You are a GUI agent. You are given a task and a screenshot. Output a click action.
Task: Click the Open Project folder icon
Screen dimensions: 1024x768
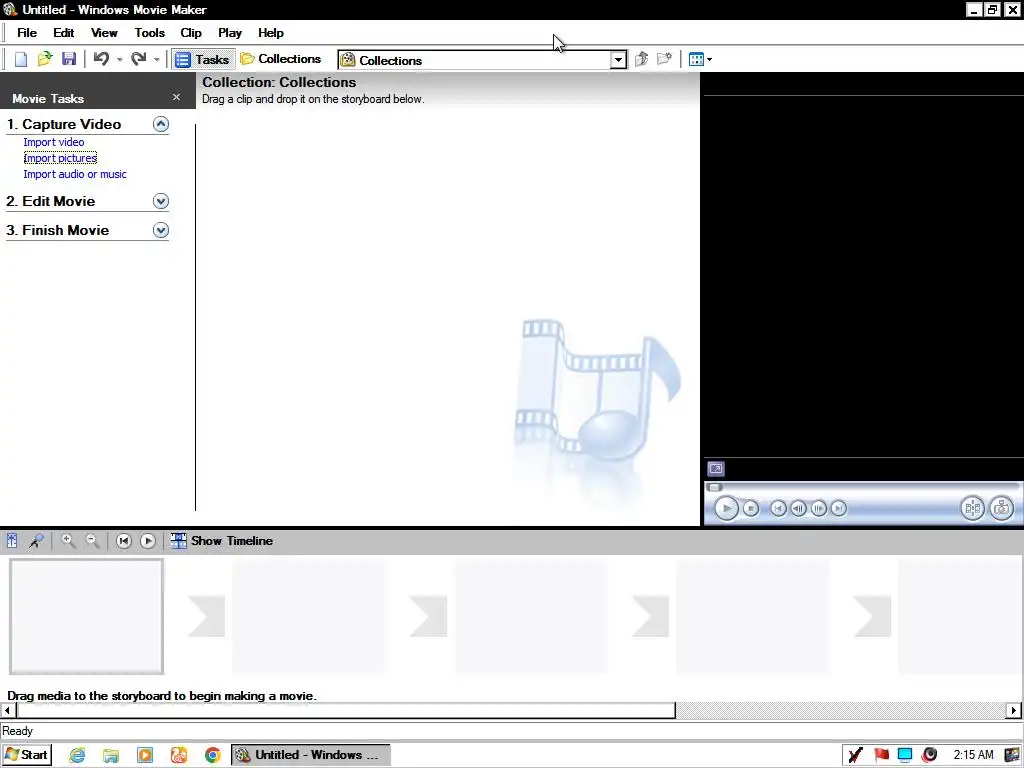click(44, 59)
